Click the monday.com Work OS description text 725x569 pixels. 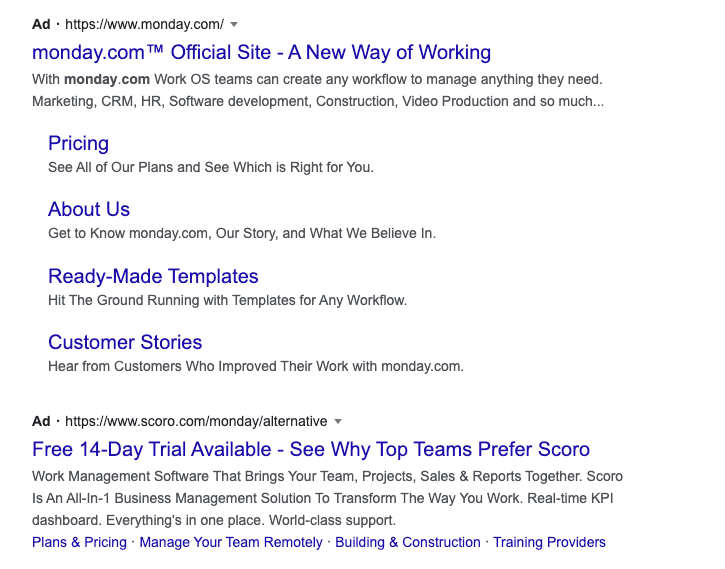[x=318, y=90]
